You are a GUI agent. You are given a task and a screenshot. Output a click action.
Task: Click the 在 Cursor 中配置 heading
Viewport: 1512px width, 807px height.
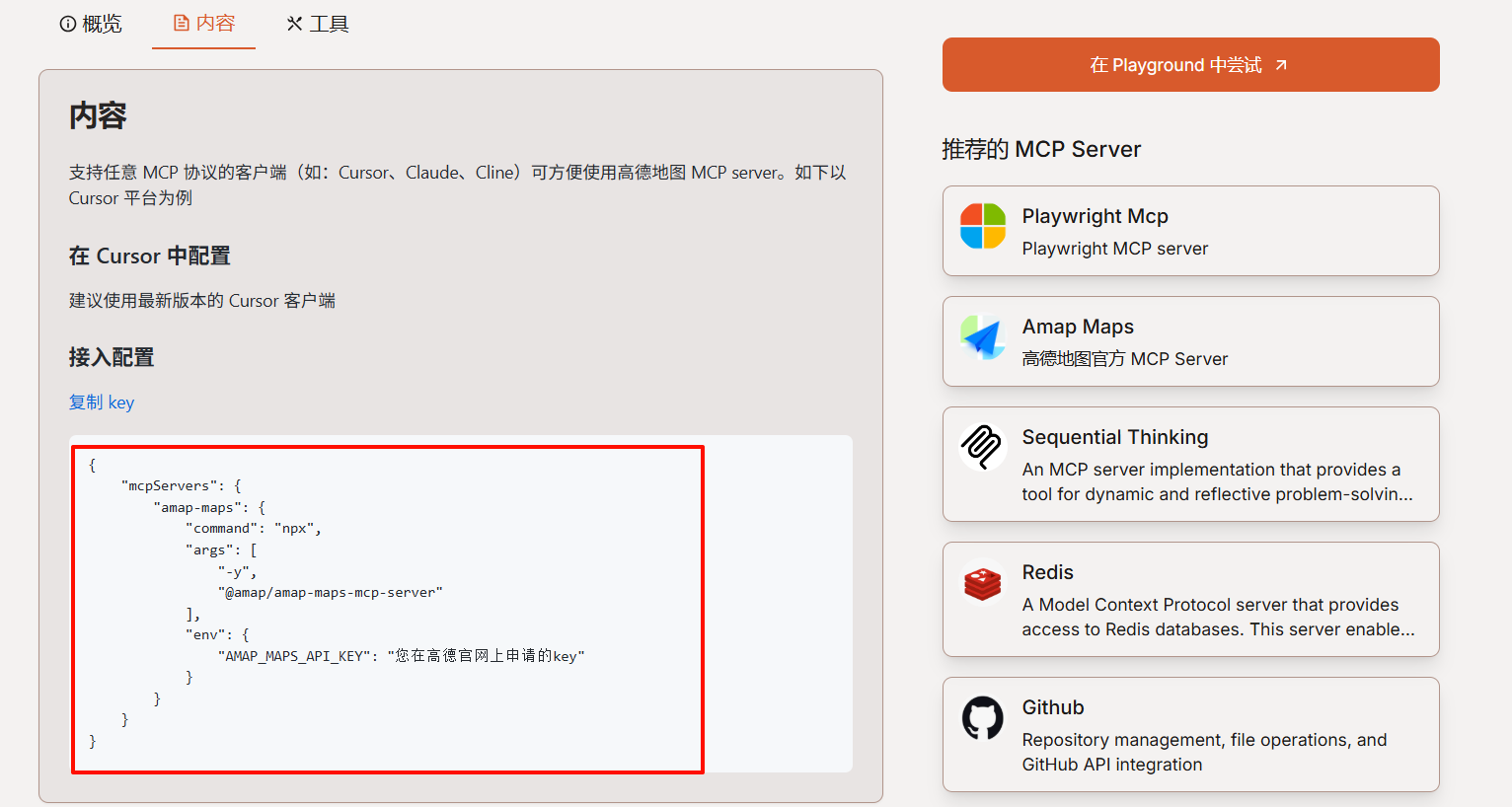click(150, 257)
